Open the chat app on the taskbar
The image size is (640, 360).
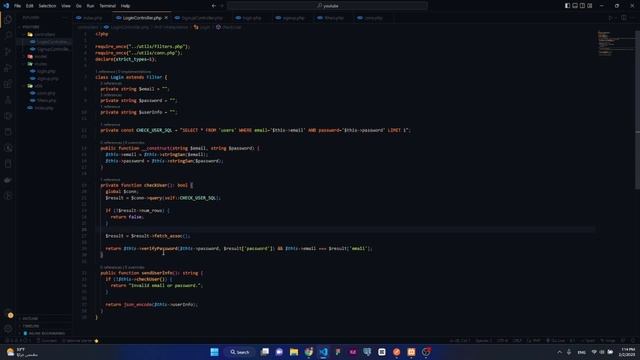279,352
